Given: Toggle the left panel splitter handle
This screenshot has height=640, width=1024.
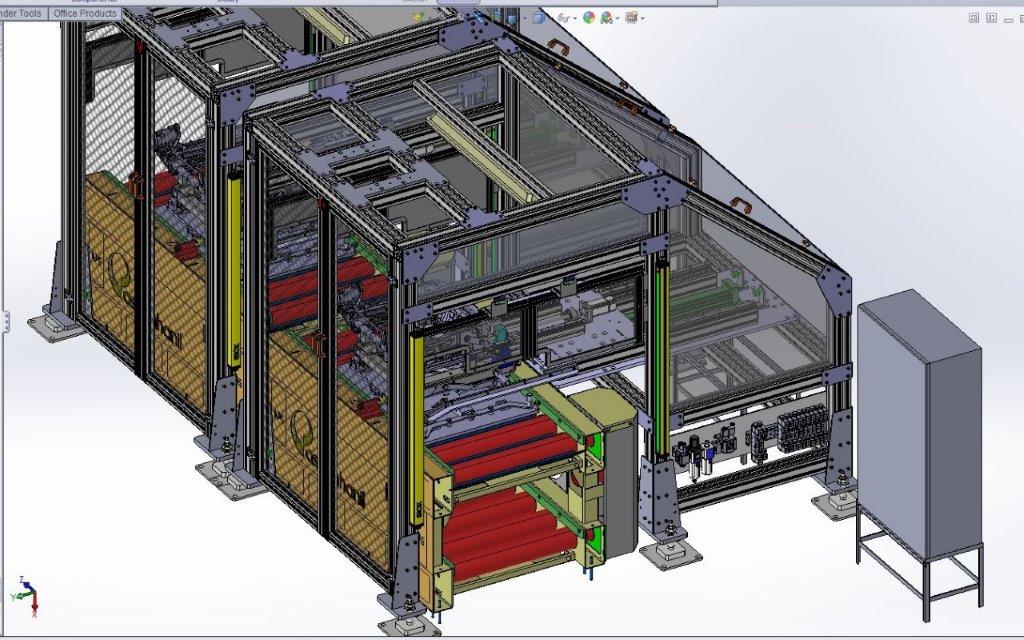Looking at the screenshot, I should (x=4, y=320).
